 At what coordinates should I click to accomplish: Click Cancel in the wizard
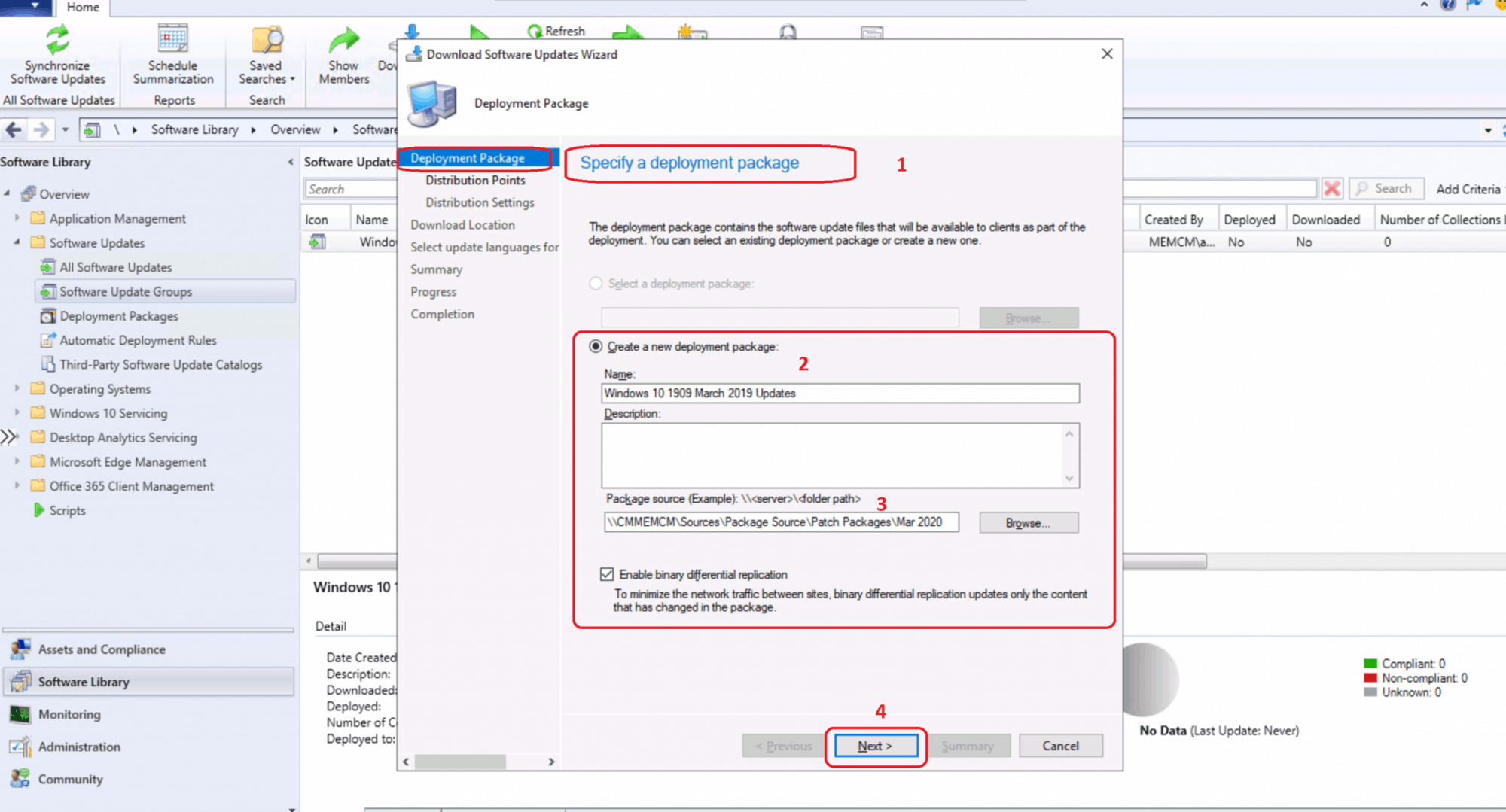1060,746
